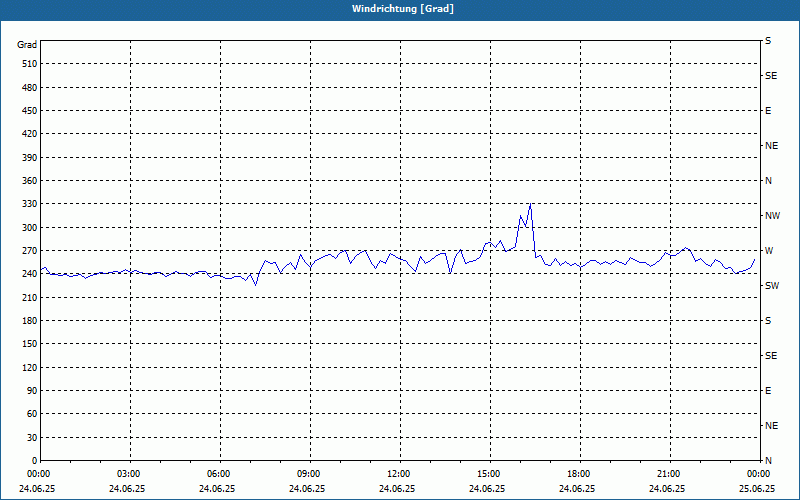Screen dimensions: 800x500
Task: Click the SW compass label on the right axis
Action: coord(772,286)
